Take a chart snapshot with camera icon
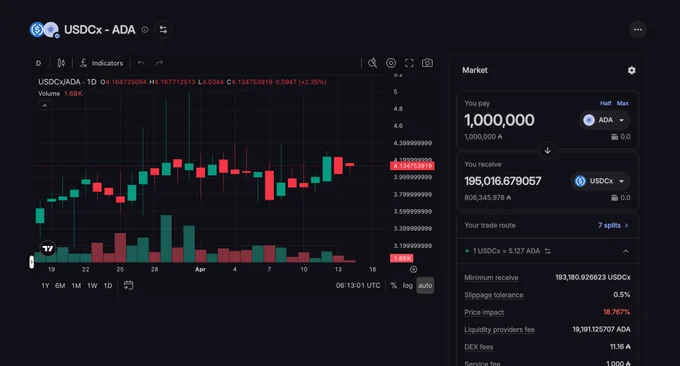This screenshot has width=680, height=366. pos(427,63)
